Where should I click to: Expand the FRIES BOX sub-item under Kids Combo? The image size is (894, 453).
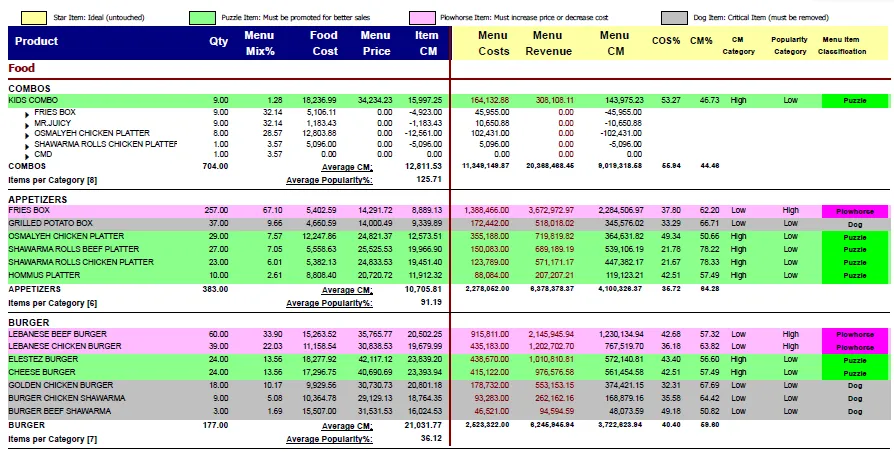click(27, 115)
